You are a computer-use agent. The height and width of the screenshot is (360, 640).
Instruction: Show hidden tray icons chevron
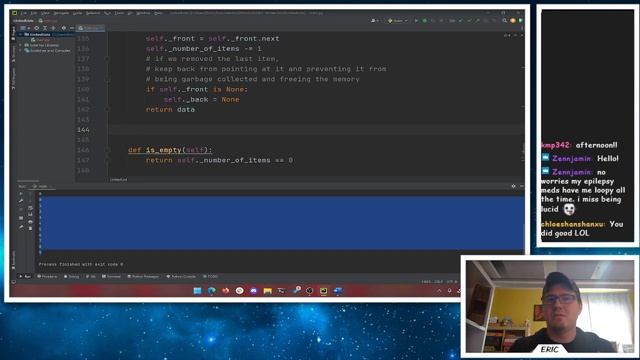click(439, 291)
